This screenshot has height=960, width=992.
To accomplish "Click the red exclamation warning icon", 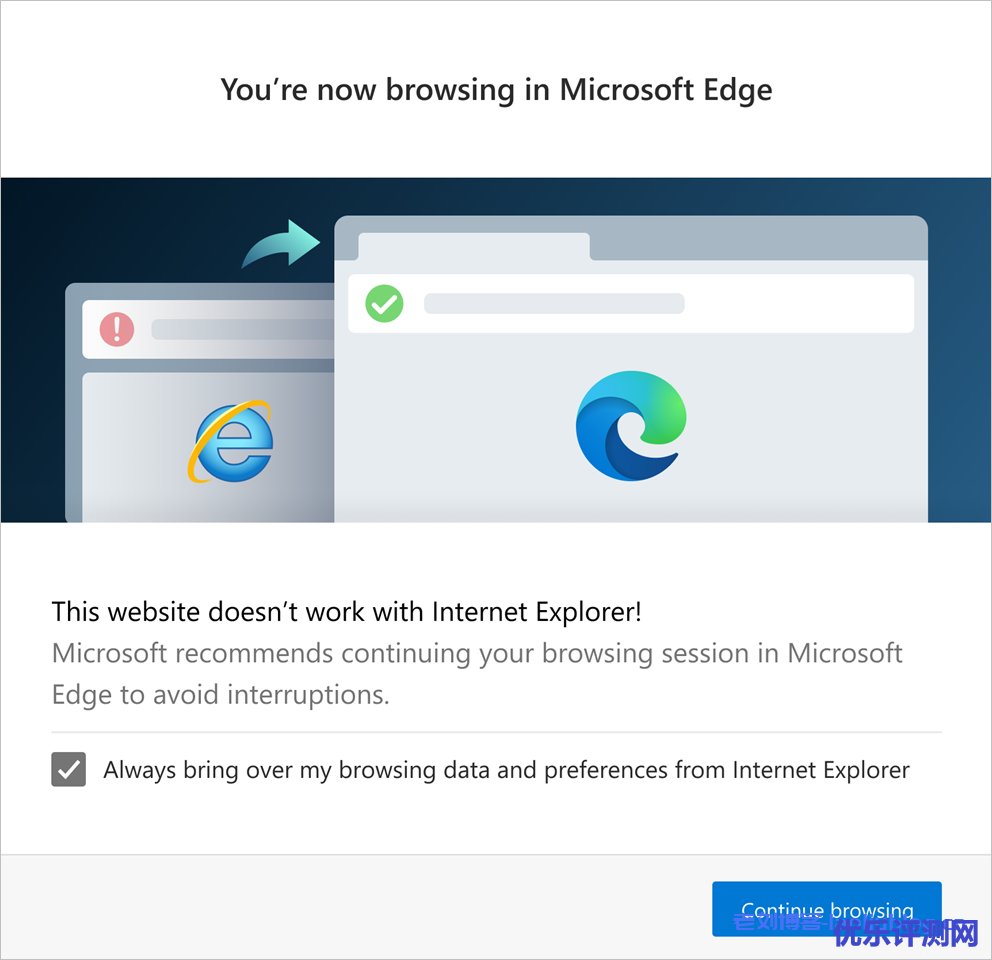I will (117, 329).
